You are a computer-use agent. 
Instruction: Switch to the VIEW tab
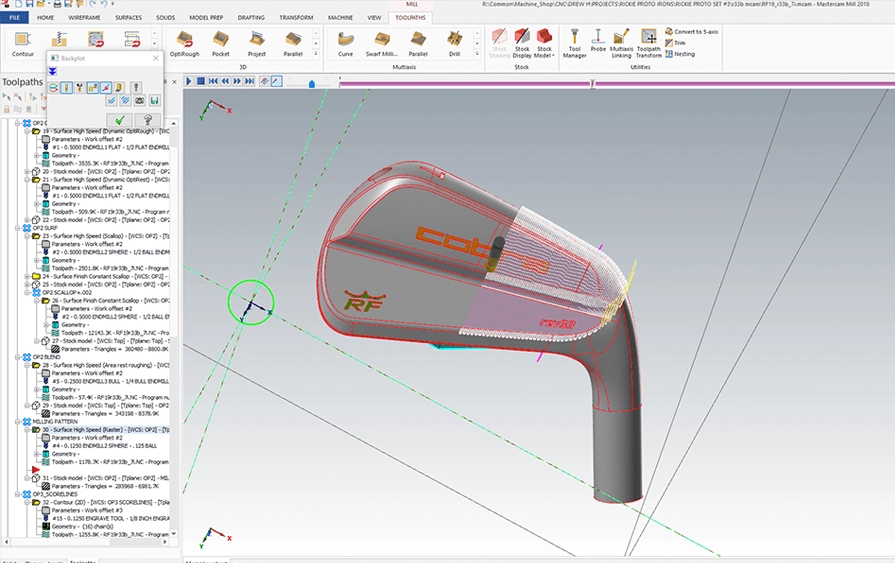point(374,18)
